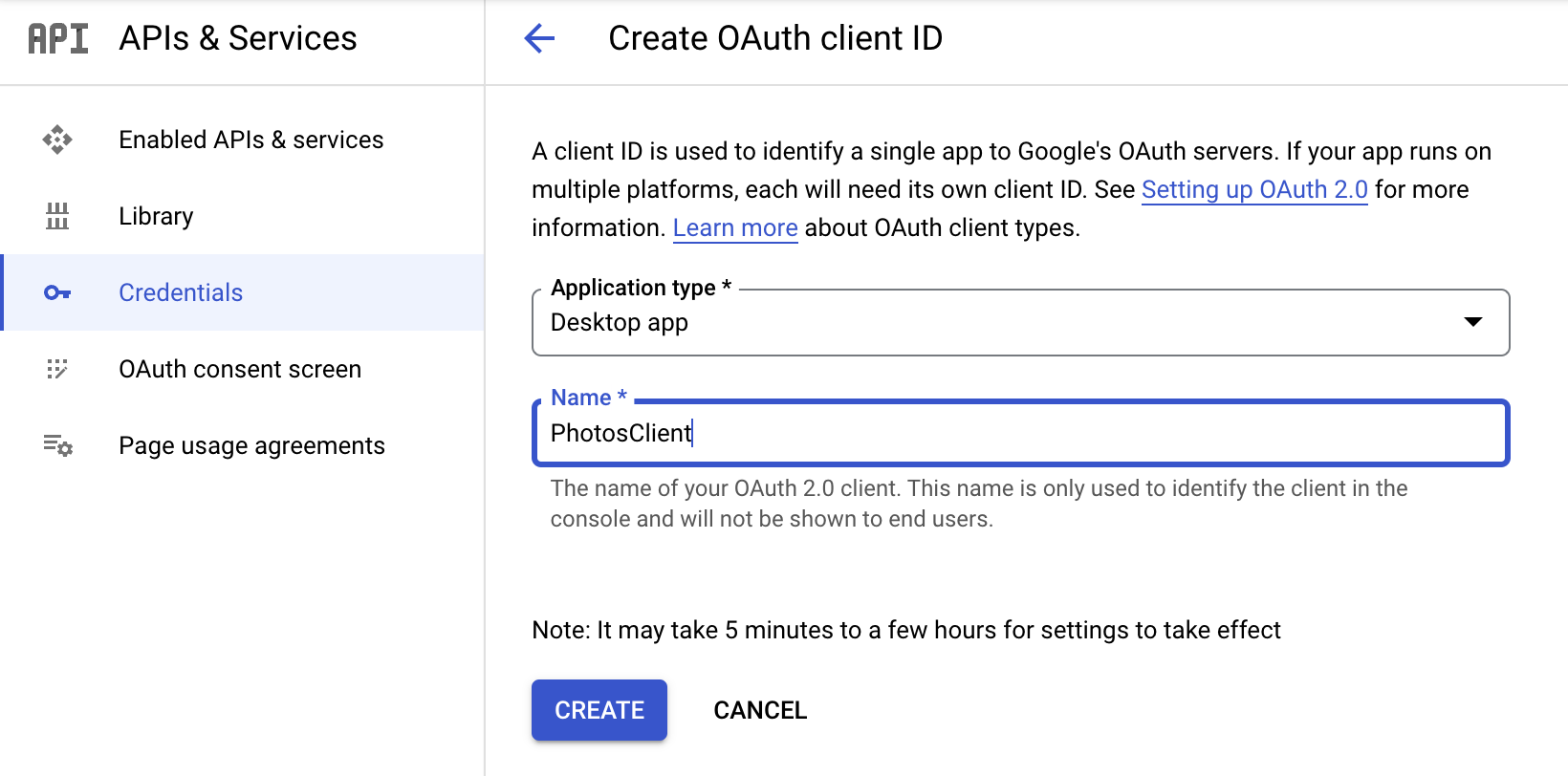Click the back arrow icon

click(x=539, y=38)
